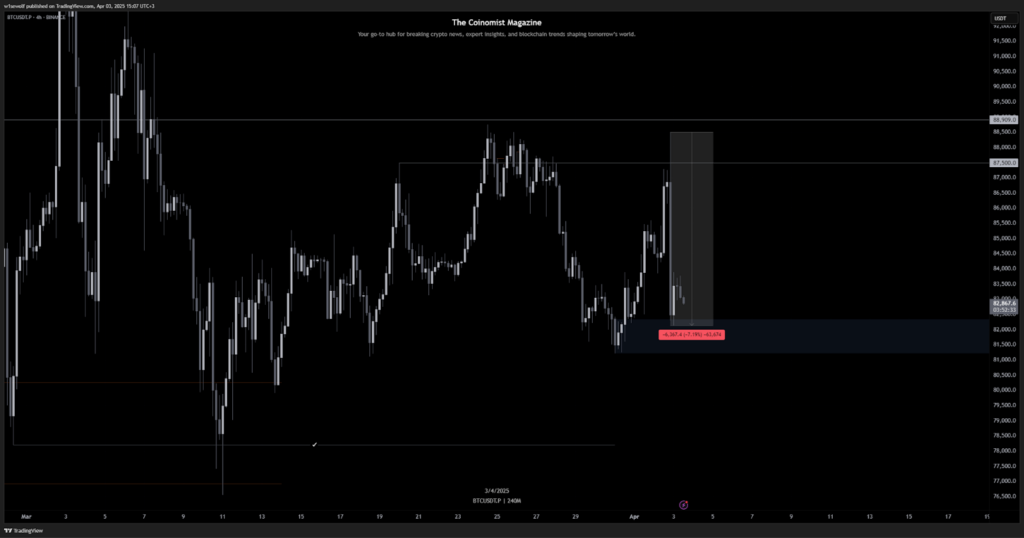Click the 85,000.0 price scale label

(1004, 238)
